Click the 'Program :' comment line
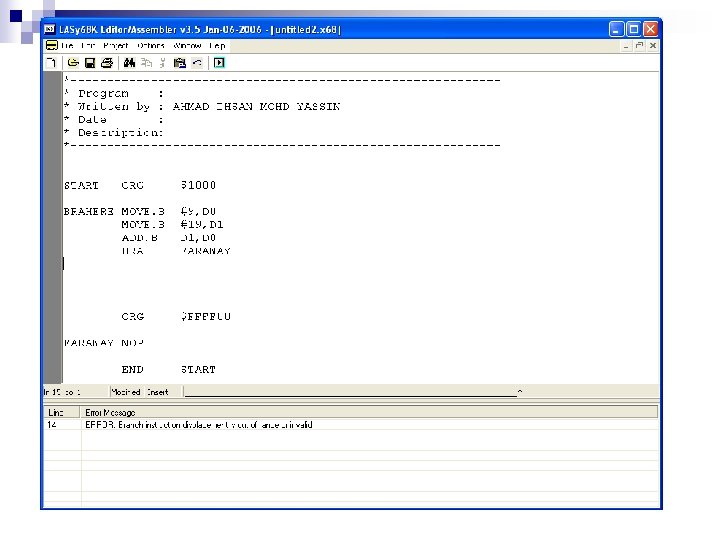 pos(114,93)
